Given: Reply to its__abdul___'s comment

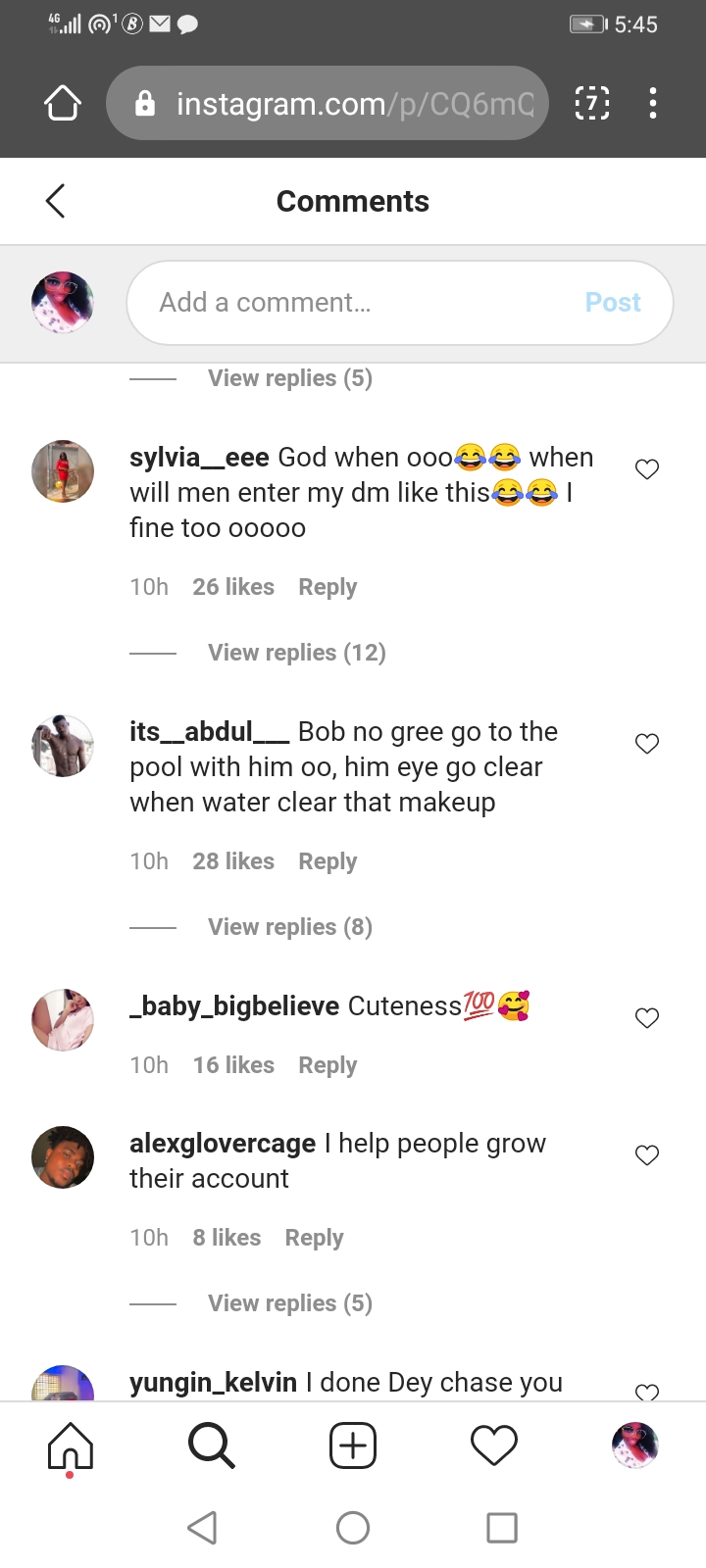Looking at the screenshot, I should tap(328, 861).
